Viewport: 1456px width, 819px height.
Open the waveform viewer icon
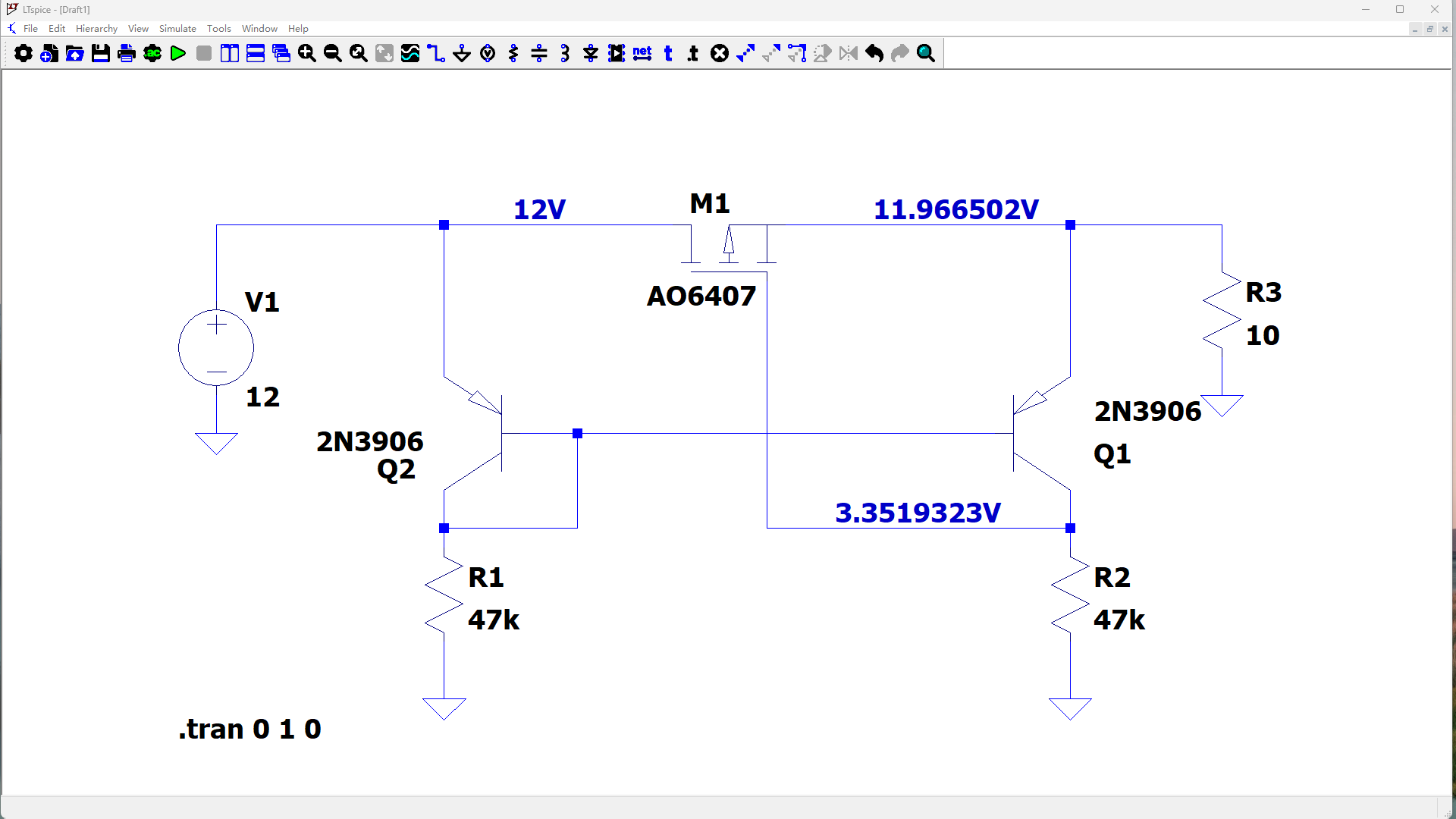(x=410, y=53)
